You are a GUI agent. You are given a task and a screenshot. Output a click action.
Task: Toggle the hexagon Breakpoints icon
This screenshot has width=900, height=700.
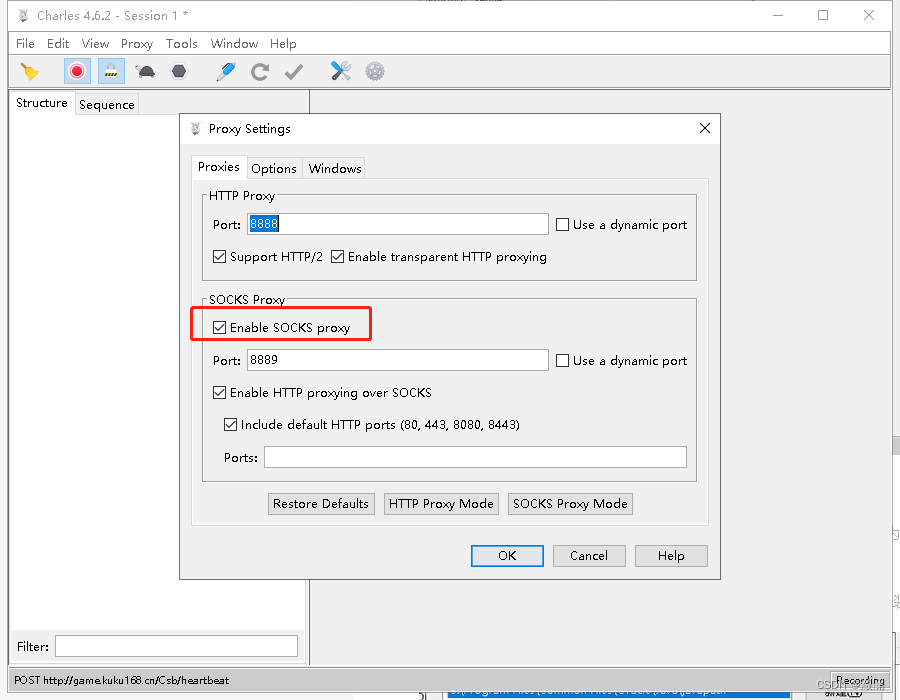pyautogui.click(x=179, y=71)
